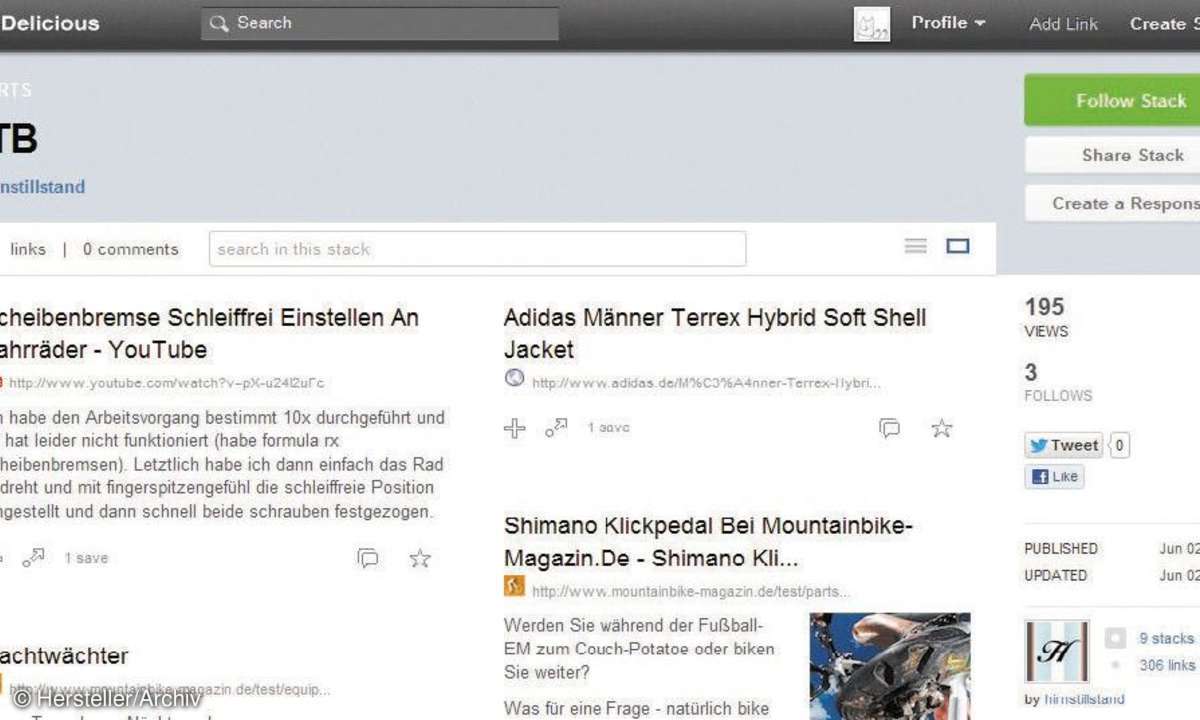Click the comment icon on the Scheibenbremse post
Screen dimensions: 1200x720
368,558
